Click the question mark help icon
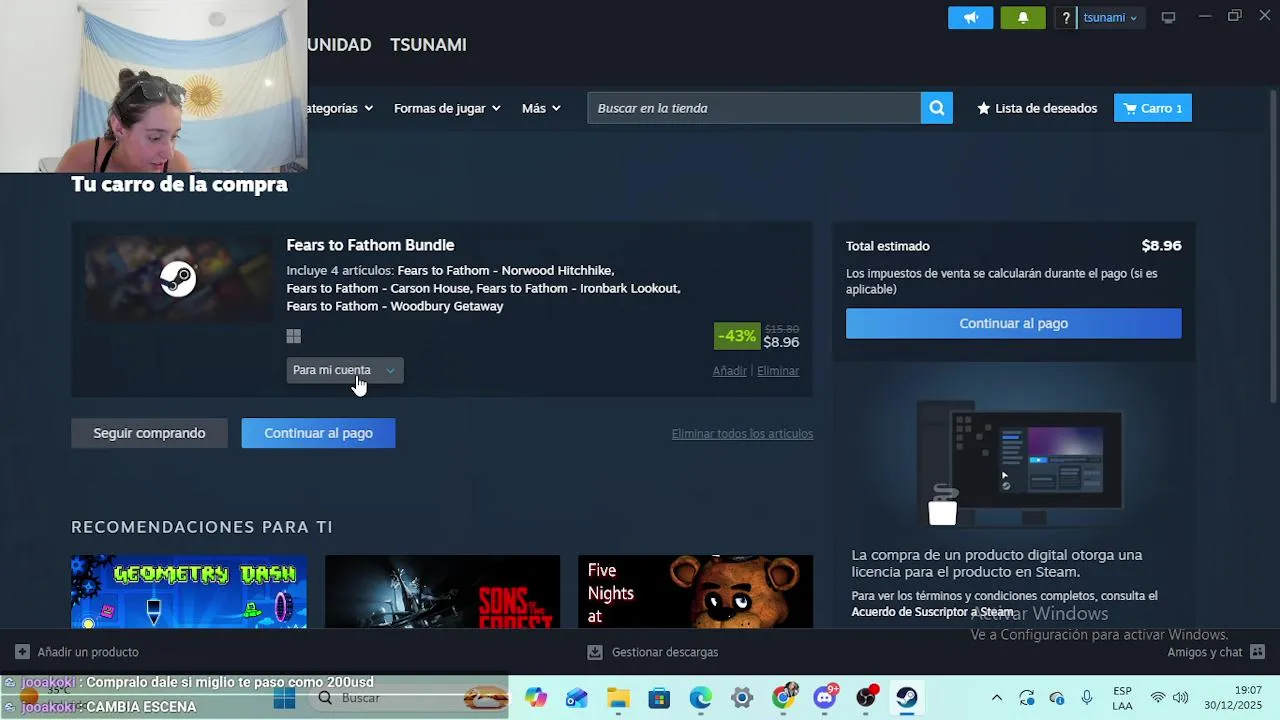 tap(1066, 18)
